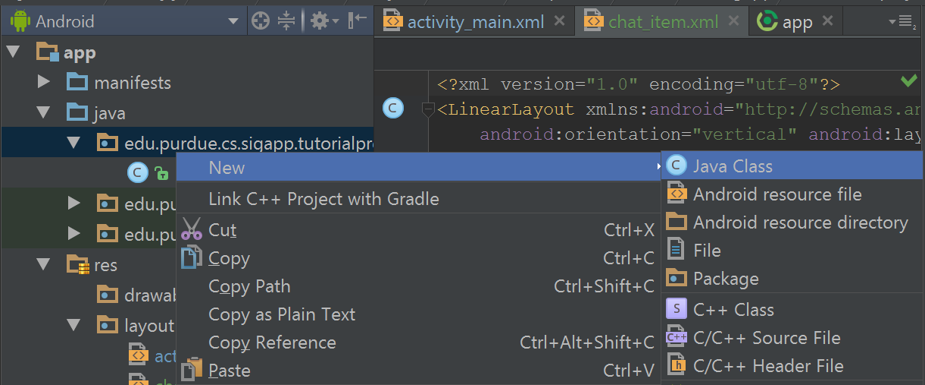
Task: Click the app module folder icon
Action: click(47, 52)
